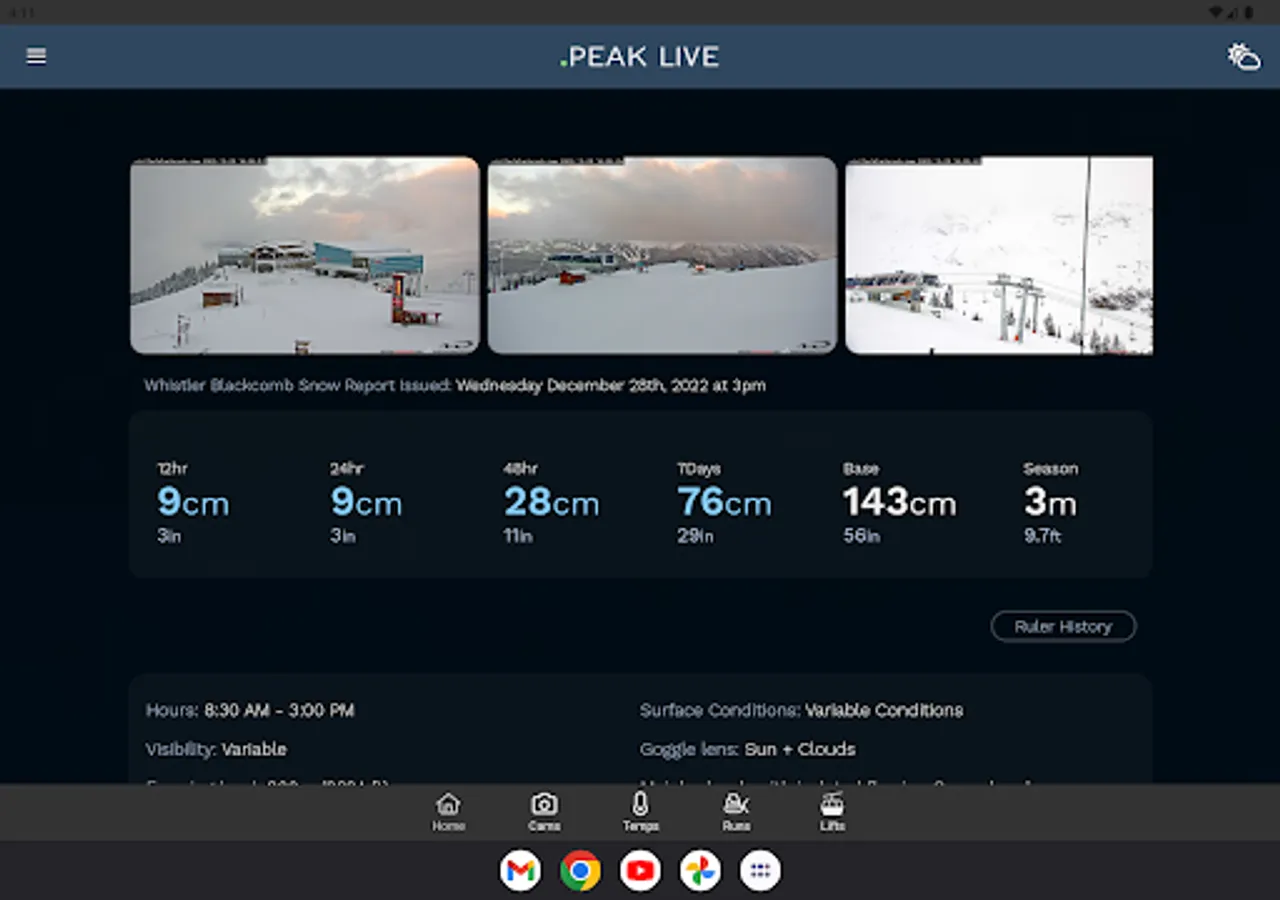Viewport: 1280px width, 900px height.
Task: Launch Gmail from the taskbar
Action: tap(520, 871)
